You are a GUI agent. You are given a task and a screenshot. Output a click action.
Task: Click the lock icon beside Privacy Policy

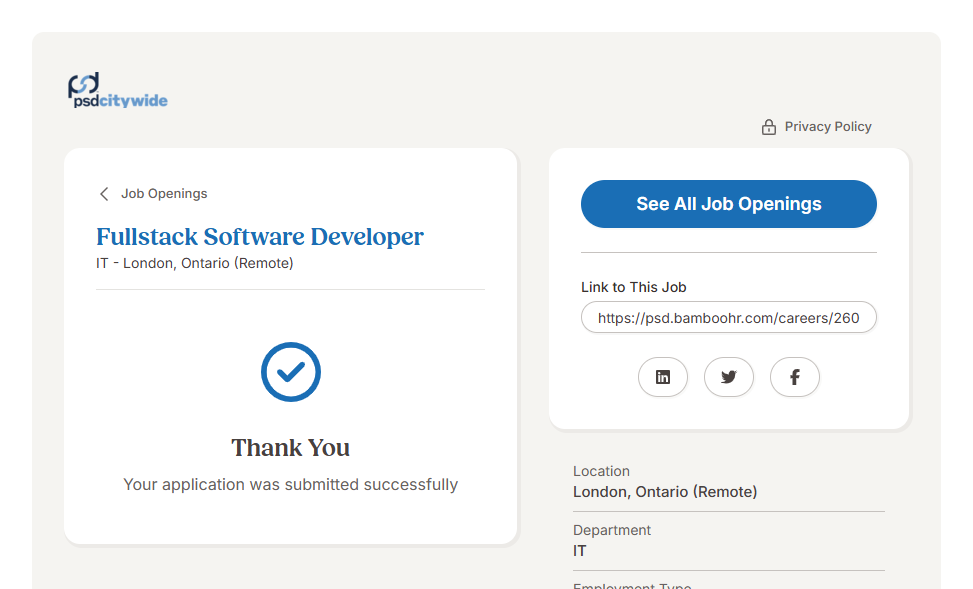[768, 127]
